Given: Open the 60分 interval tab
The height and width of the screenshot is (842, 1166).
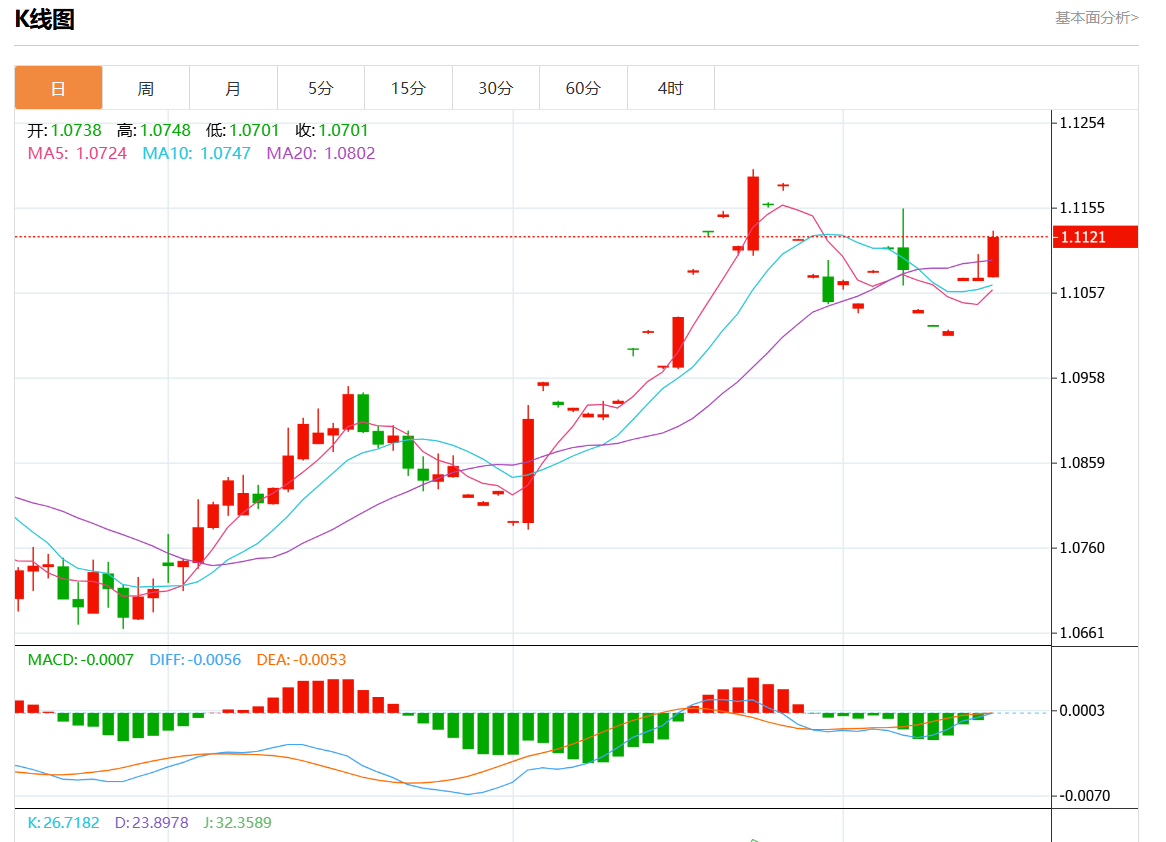Looking at the screenshot, I should 583,88.
